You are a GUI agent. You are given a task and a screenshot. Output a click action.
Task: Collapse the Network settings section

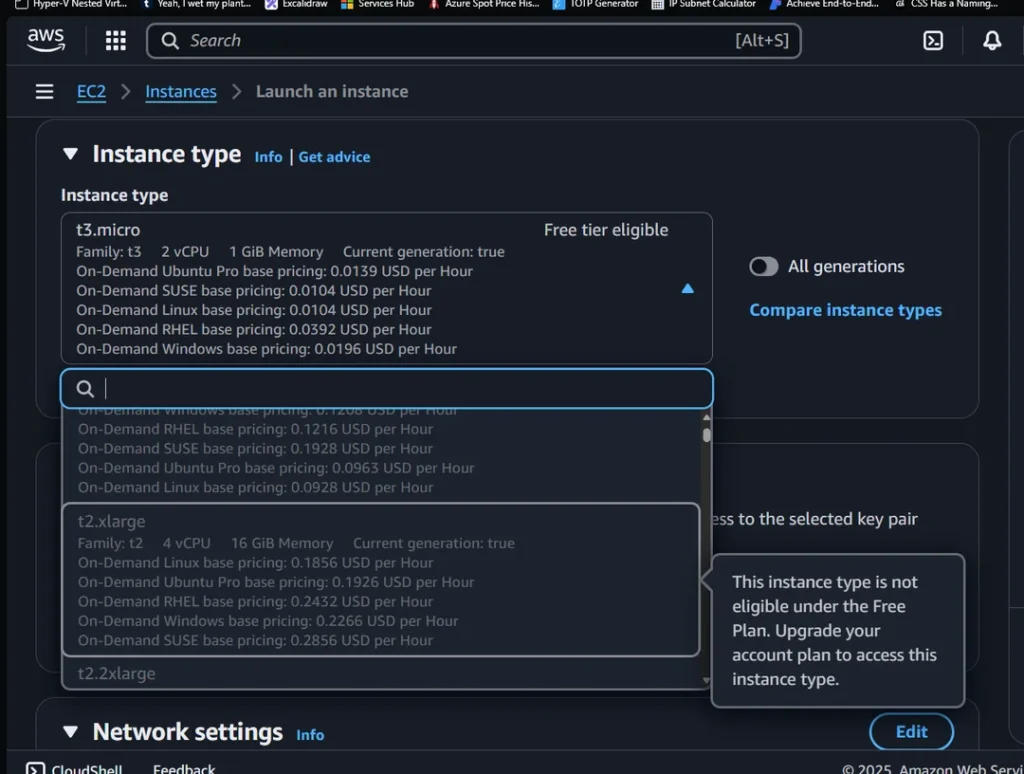point(70,732)
